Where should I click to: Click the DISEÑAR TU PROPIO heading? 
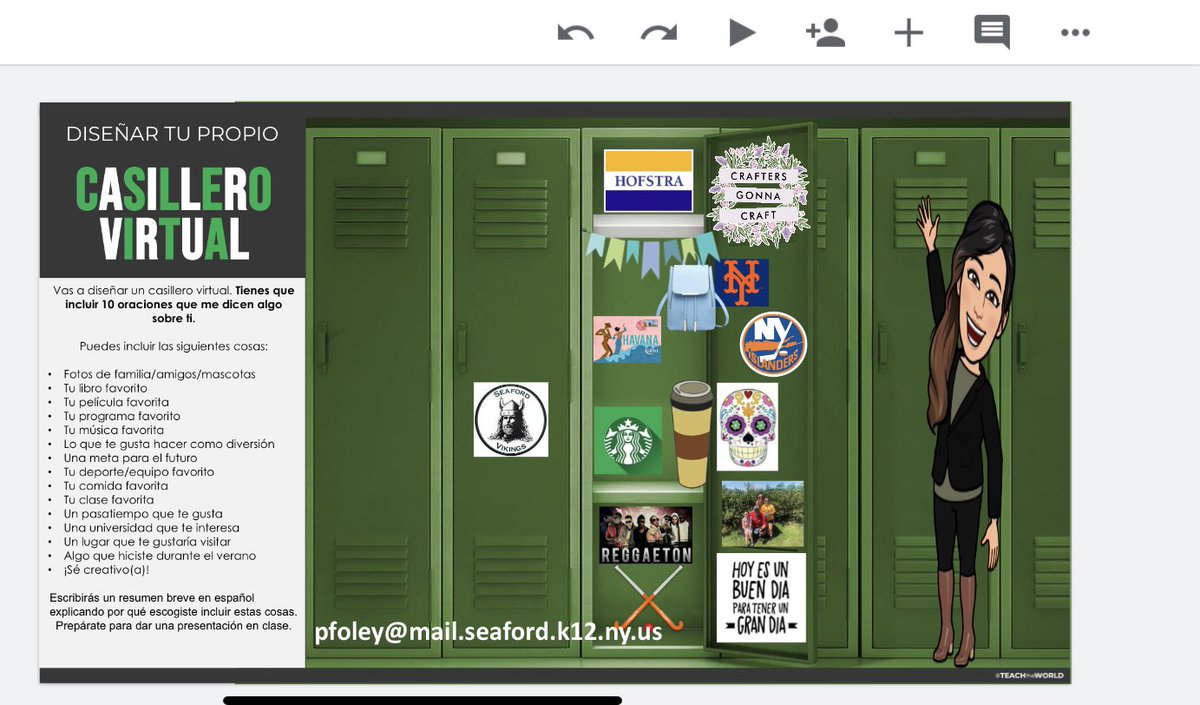point(172,133)
